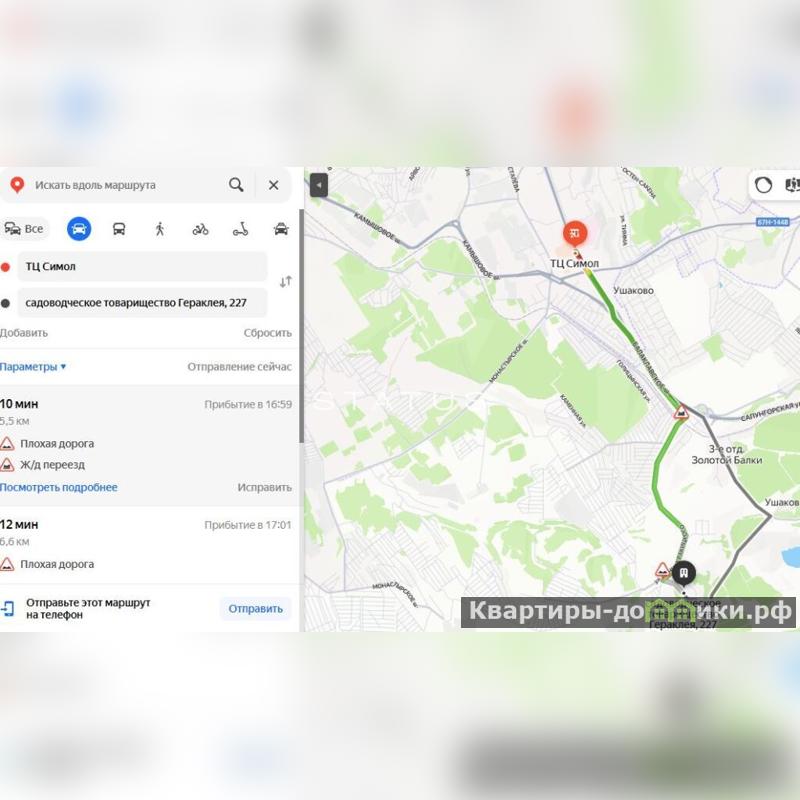Screen dimensions: 800x800
Task: Click the route panel scrollbar
Action: pyautogui.click(x=302, y=327)
